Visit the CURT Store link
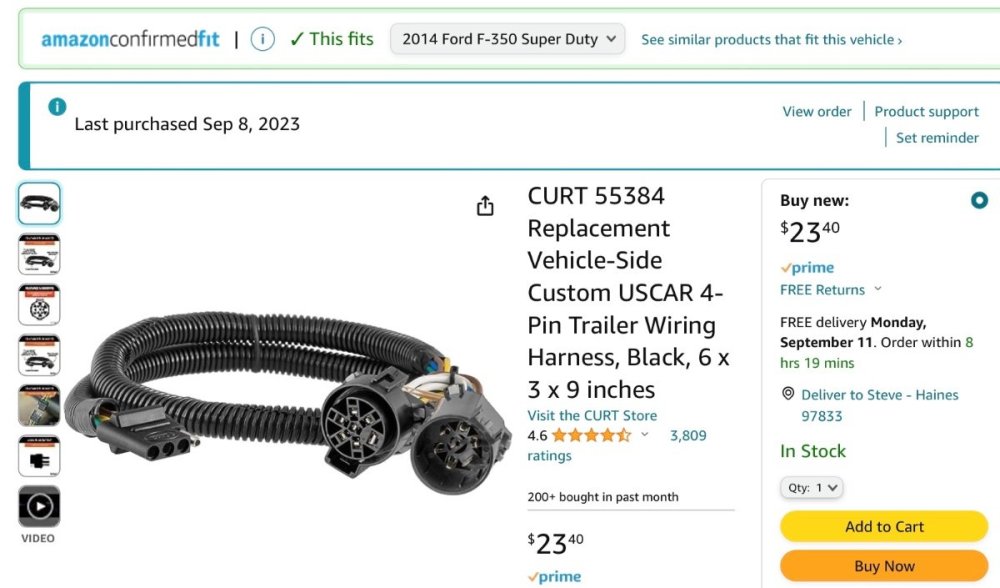The image size is (1000, 588). (592, 415)
